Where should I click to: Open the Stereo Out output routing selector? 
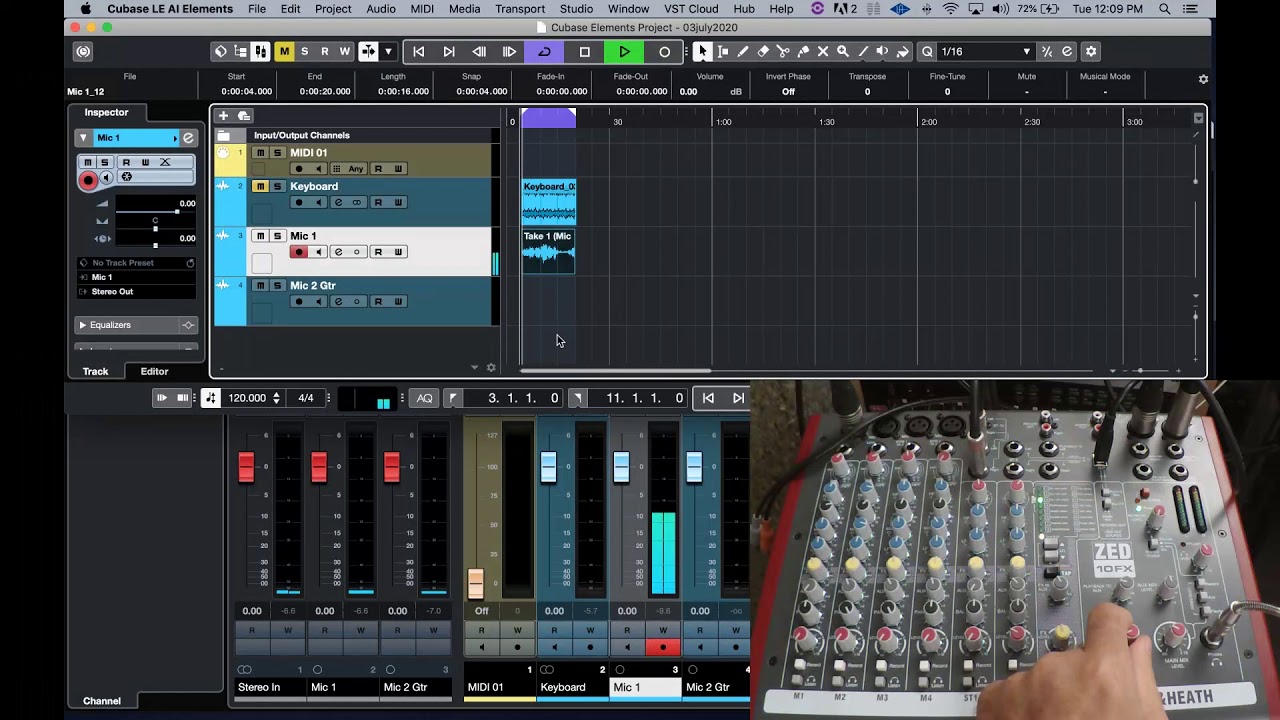pos(136,292)
